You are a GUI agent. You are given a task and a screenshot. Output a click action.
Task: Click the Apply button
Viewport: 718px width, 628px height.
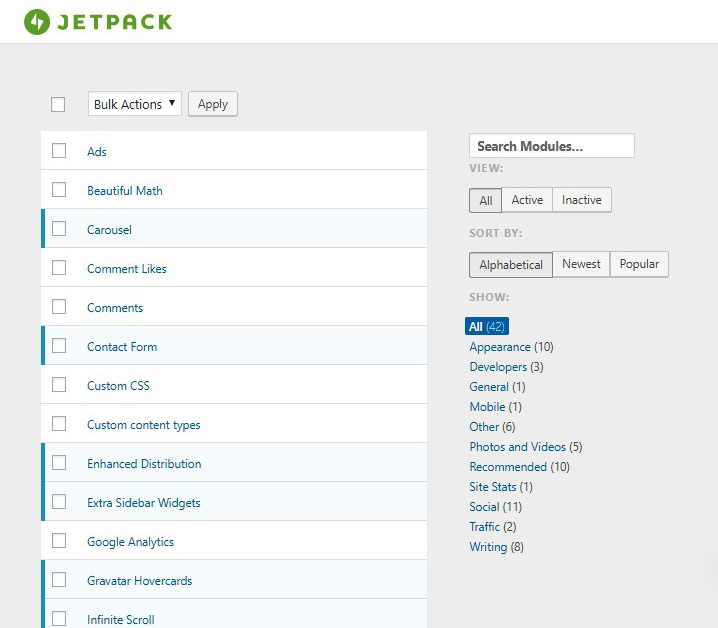pyautogui.click(x=212, y=104)
